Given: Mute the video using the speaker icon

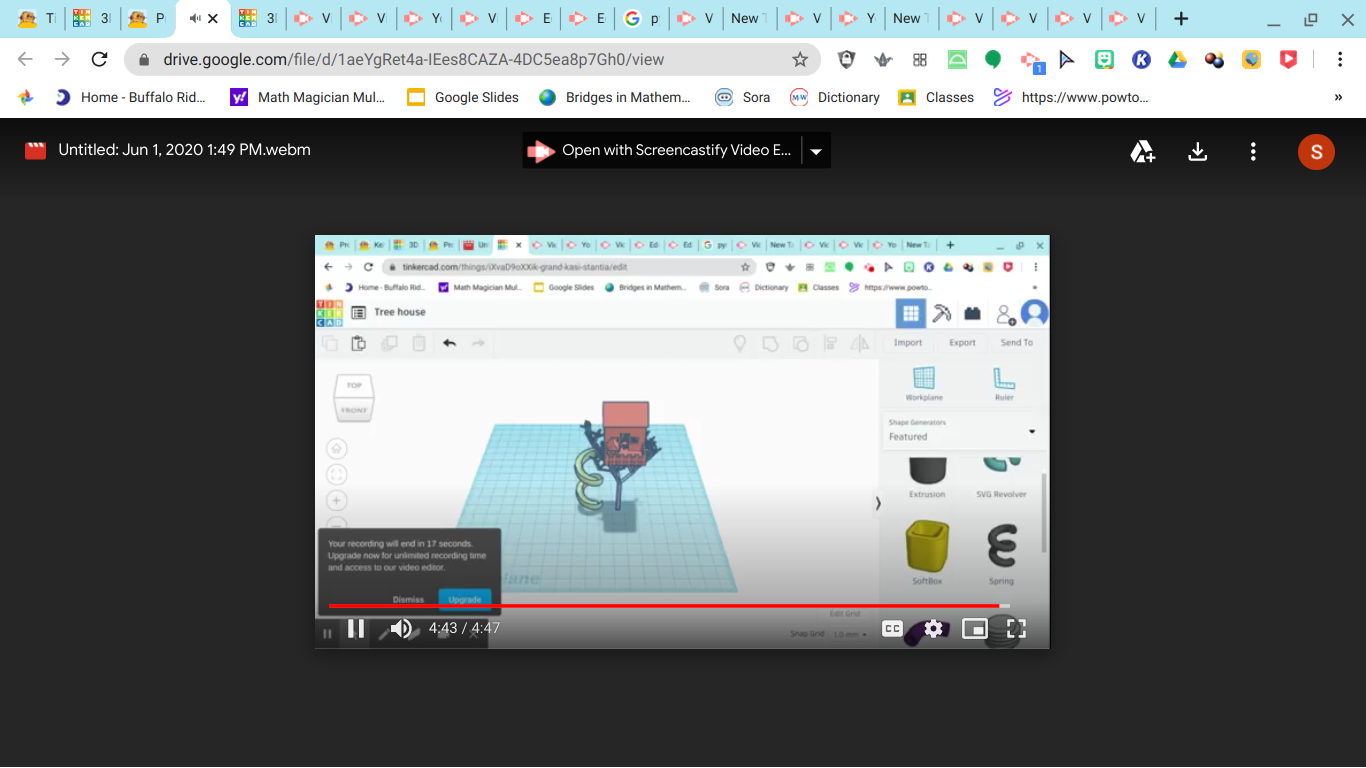Looking at the screenshot, I should [x=401, y=629].
